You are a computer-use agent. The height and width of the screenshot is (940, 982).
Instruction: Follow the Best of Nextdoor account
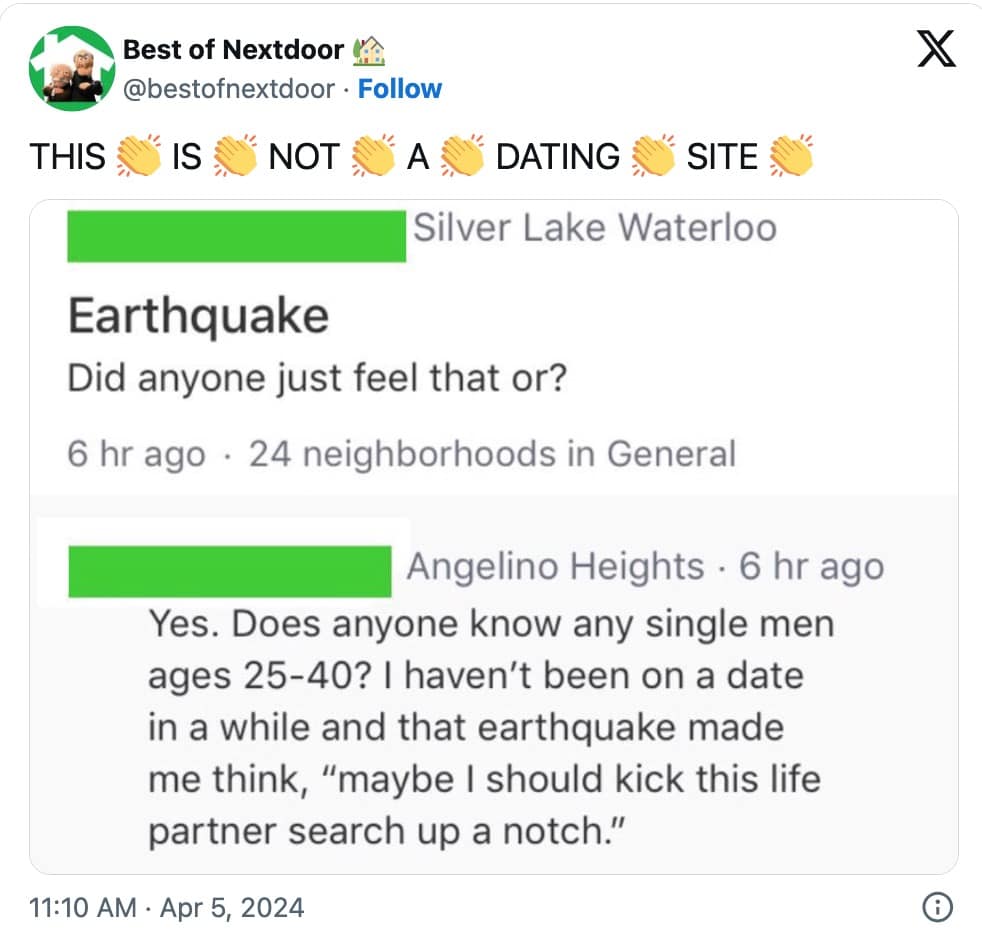(400, 89)
